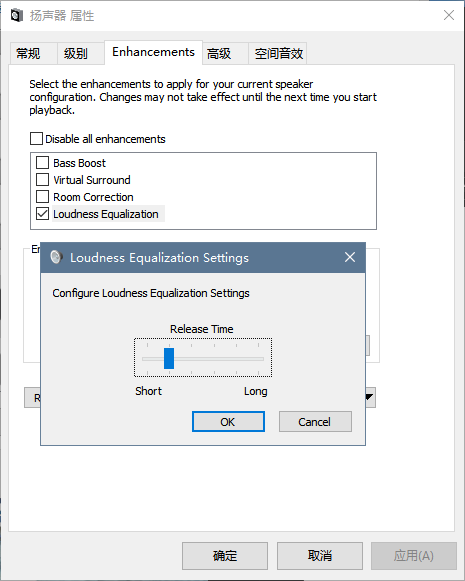The width and height of the screenshot is (465, 581).
Task: Uncheck the Loudness Equalization checkbox
Action: (42, 213)
